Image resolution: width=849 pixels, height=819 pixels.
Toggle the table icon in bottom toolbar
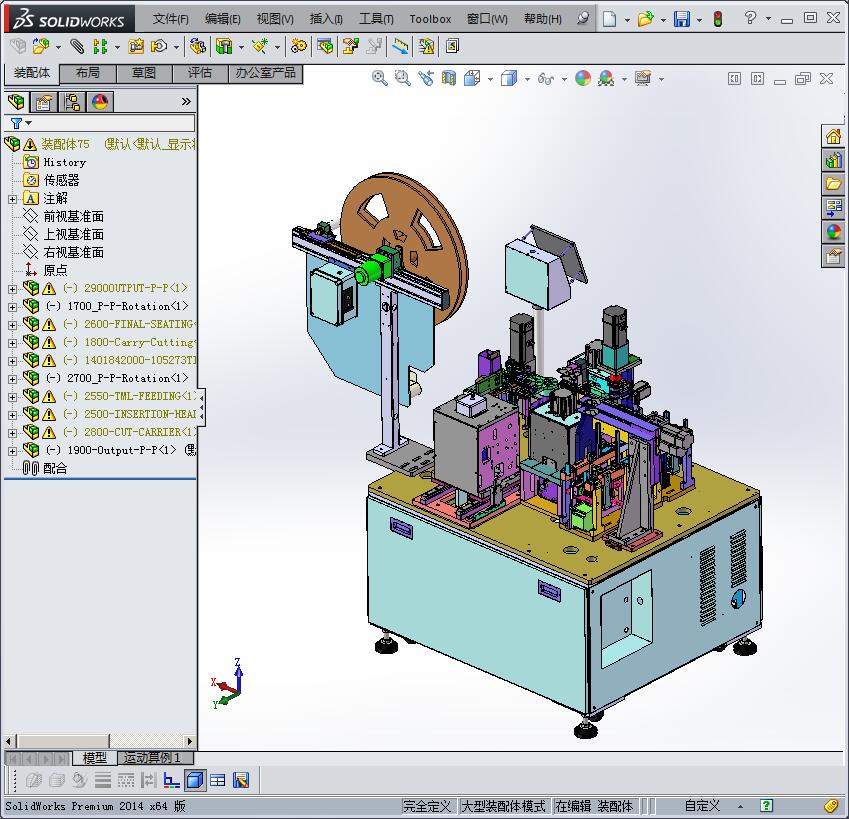click(x=218, y=780)
